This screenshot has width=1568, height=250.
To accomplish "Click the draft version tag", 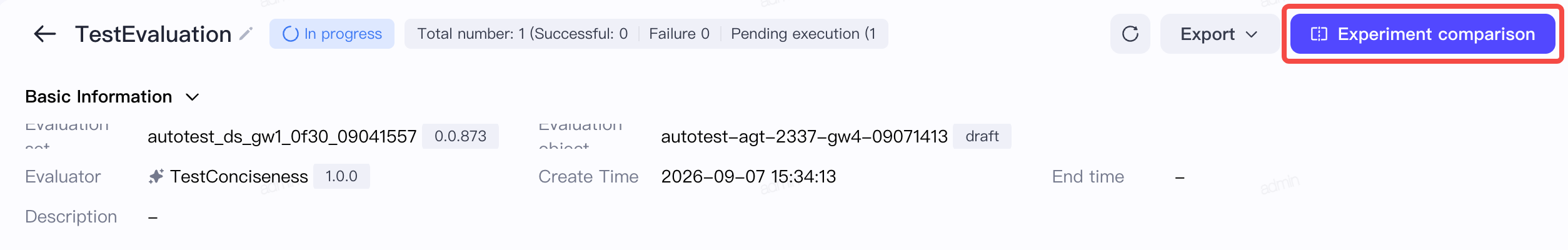I will point(982,136).
